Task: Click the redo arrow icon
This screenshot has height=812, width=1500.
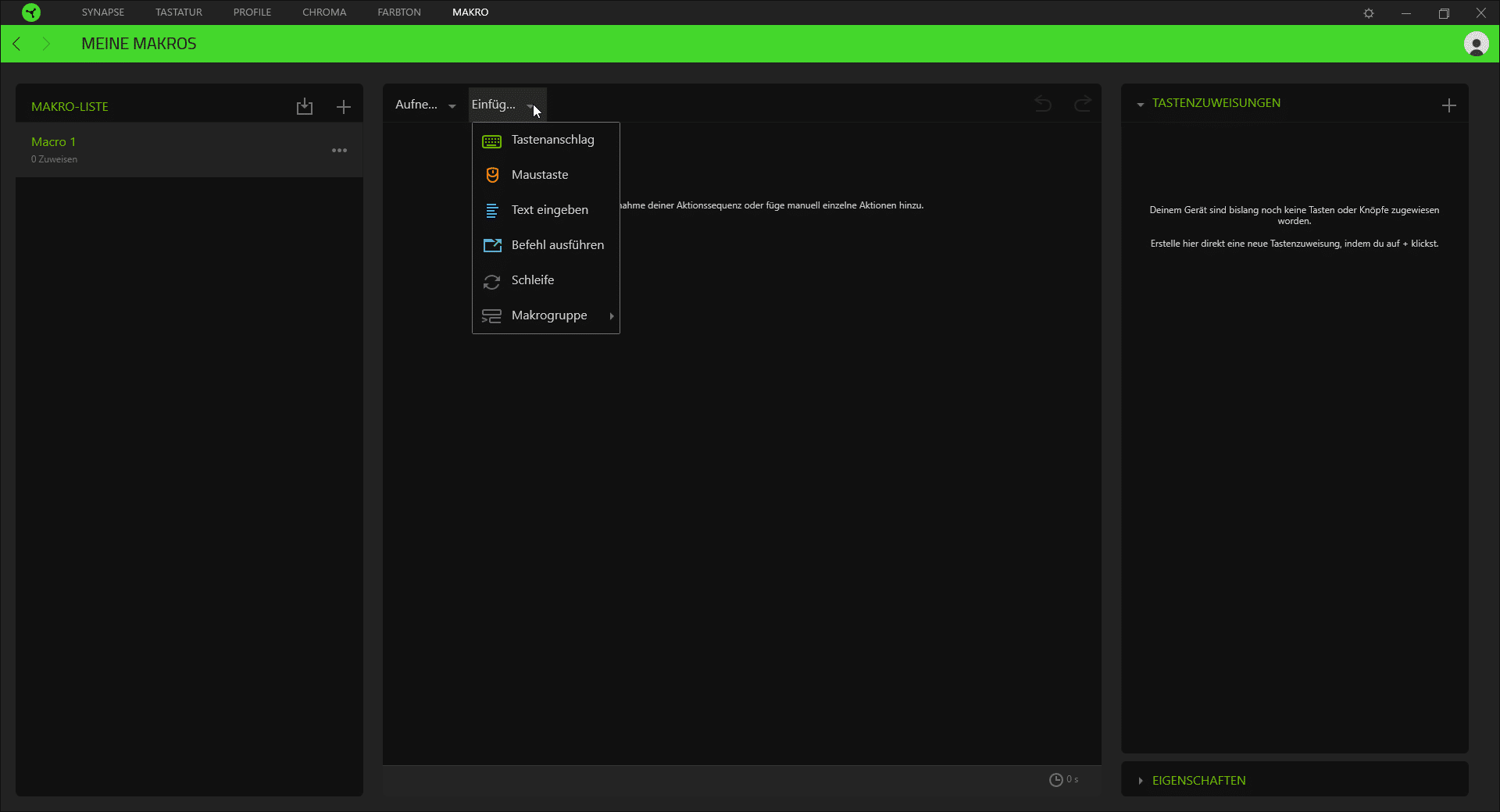Action: pyautogui.click(x=1082, y=104)
